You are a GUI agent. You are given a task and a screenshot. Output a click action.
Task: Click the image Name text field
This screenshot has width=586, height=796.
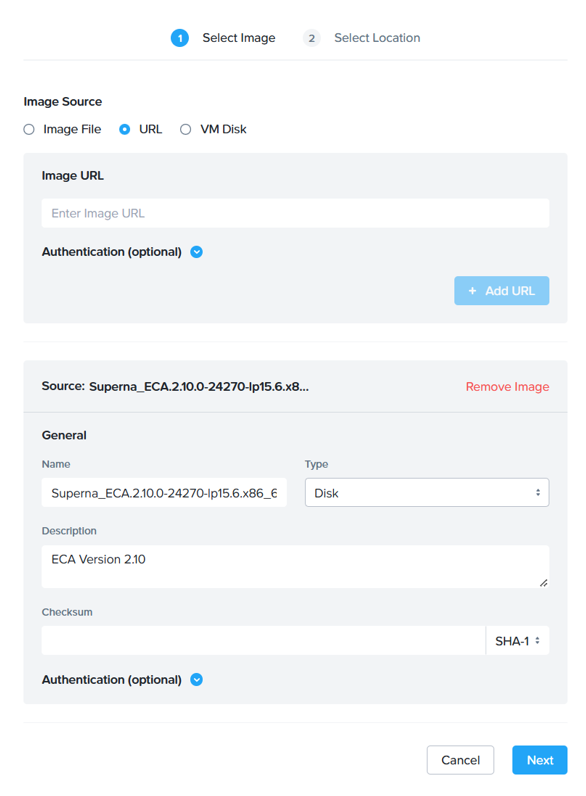(164, 492)
